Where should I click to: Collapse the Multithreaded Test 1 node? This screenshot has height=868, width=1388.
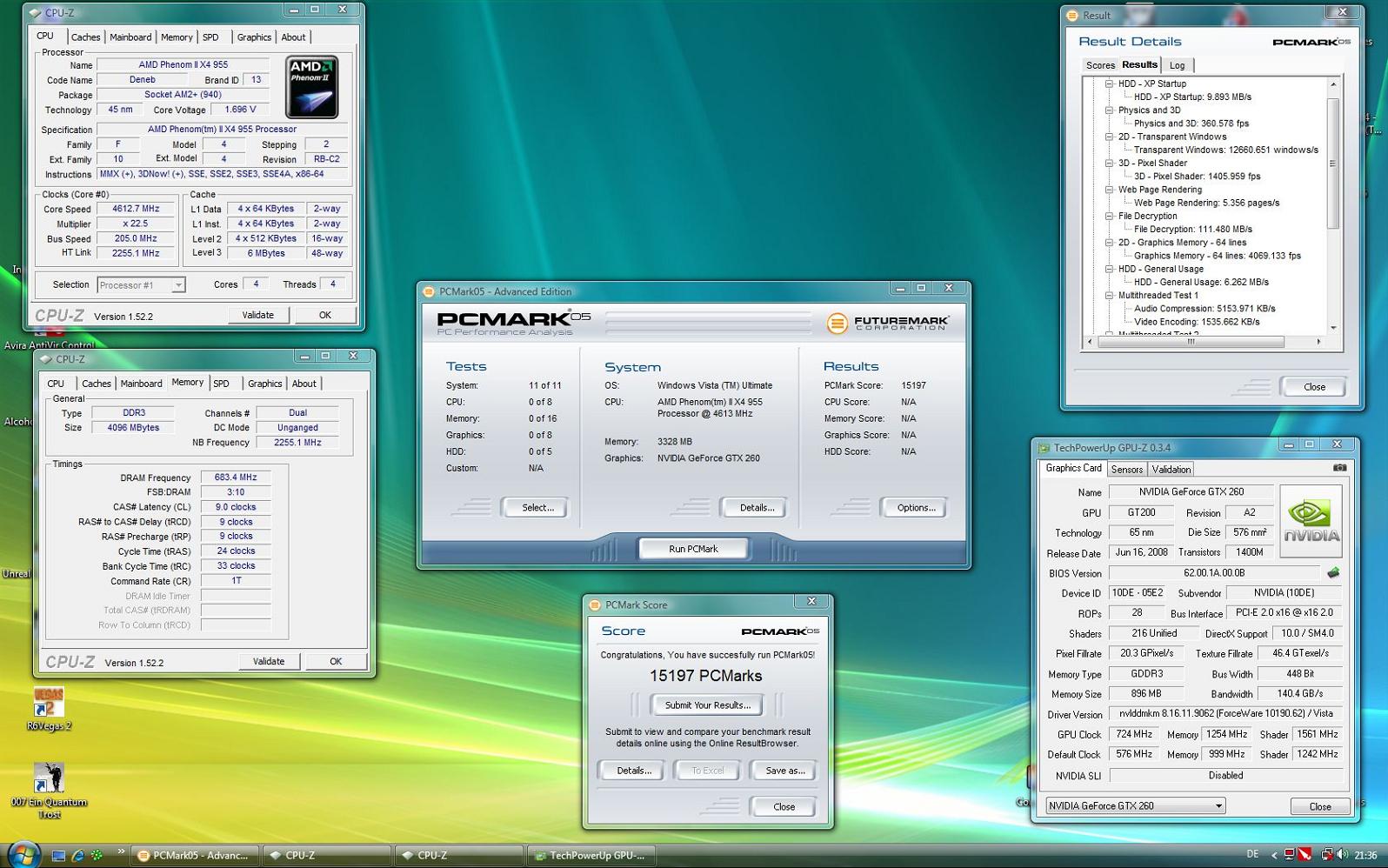(x=1109, y=296)
